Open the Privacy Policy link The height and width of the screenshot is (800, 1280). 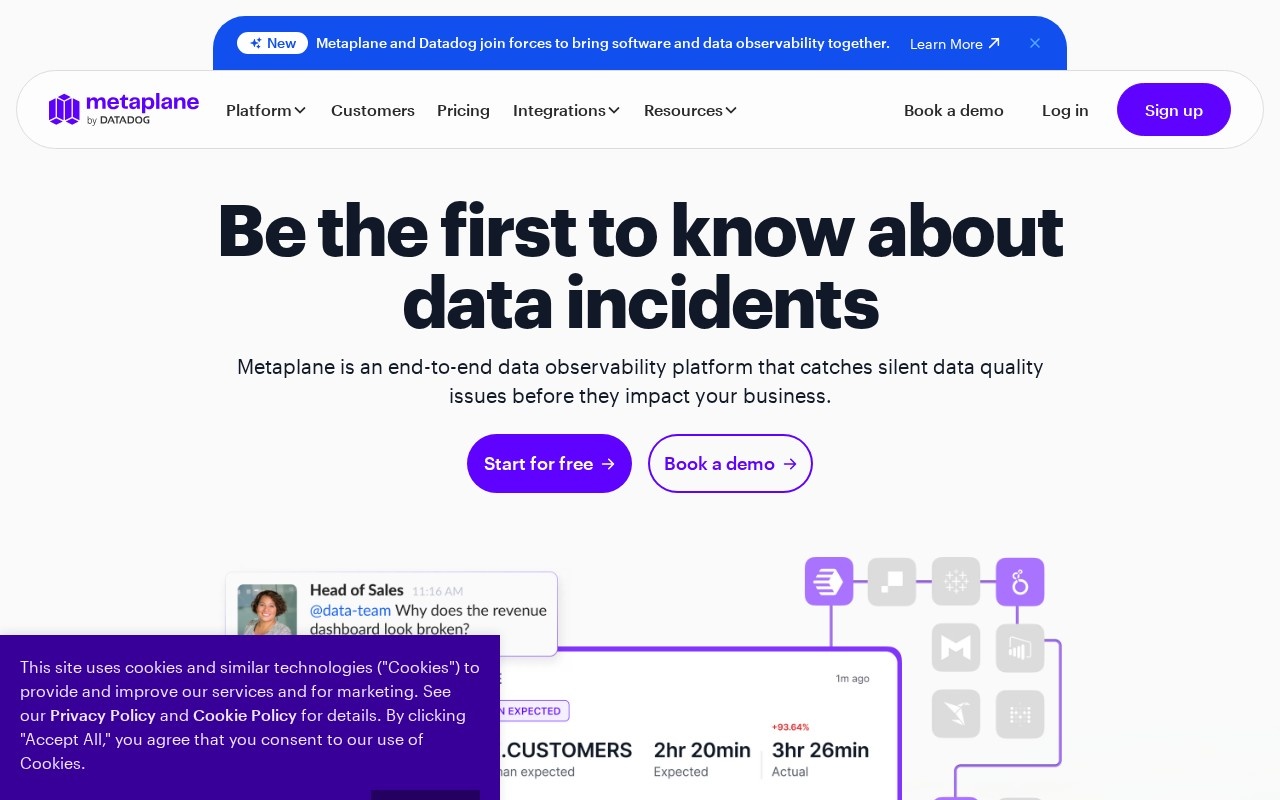click(x=103, y=715)
